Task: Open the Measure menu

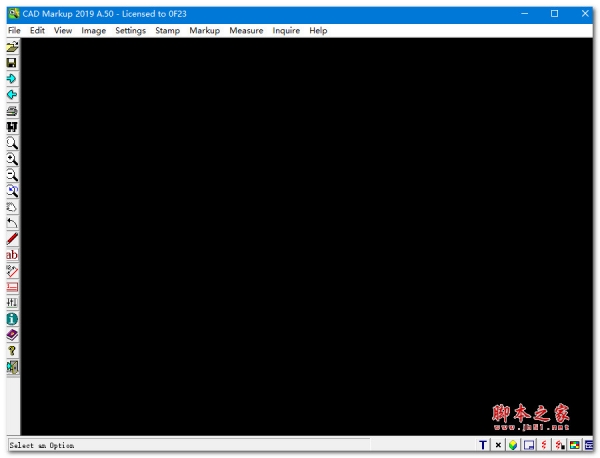Action: pos(246,31)
